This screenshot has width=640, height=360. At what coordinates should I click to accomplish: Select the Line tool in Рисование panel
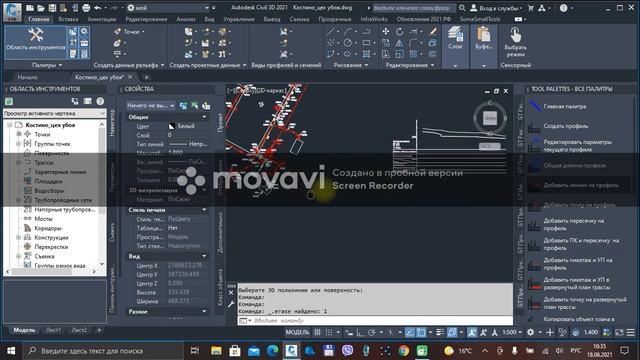click(331, 31)
